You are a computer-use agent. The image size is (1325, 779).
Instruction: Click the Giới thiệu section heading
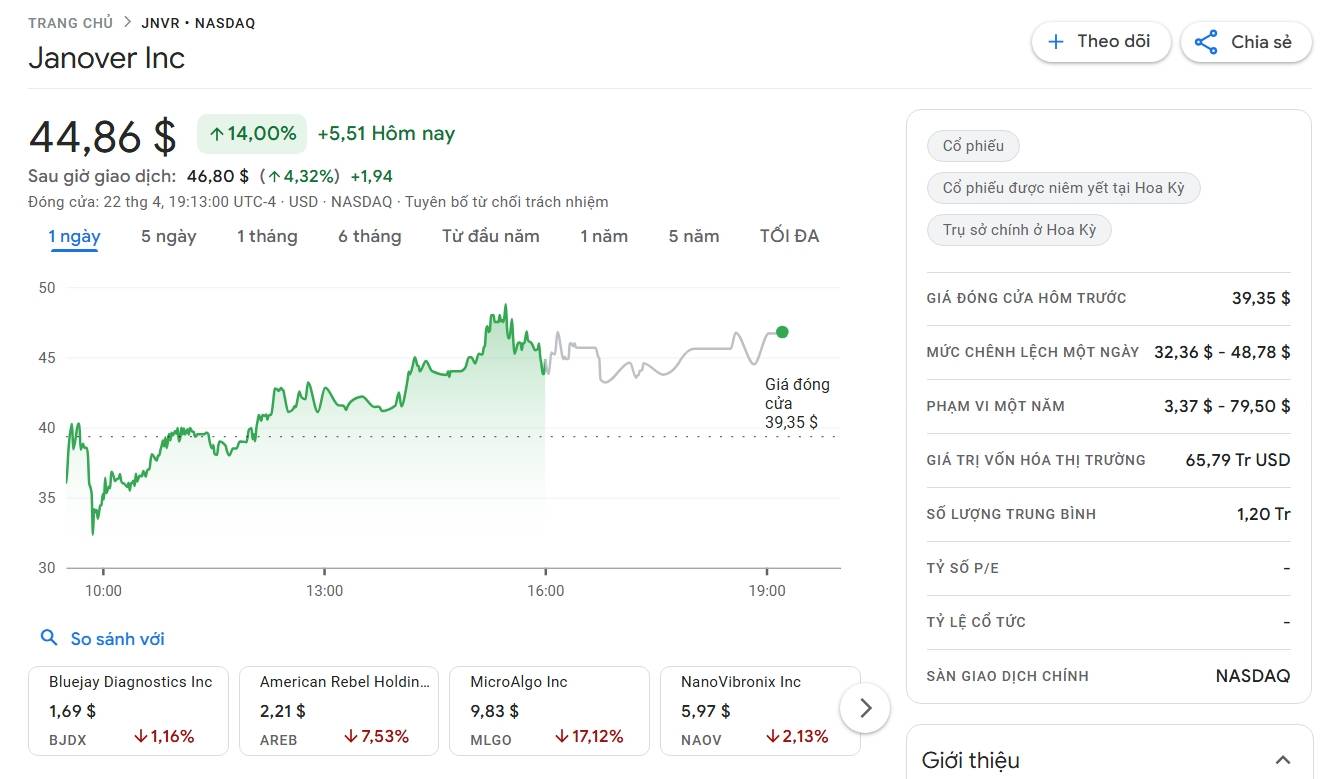point(971,760)
